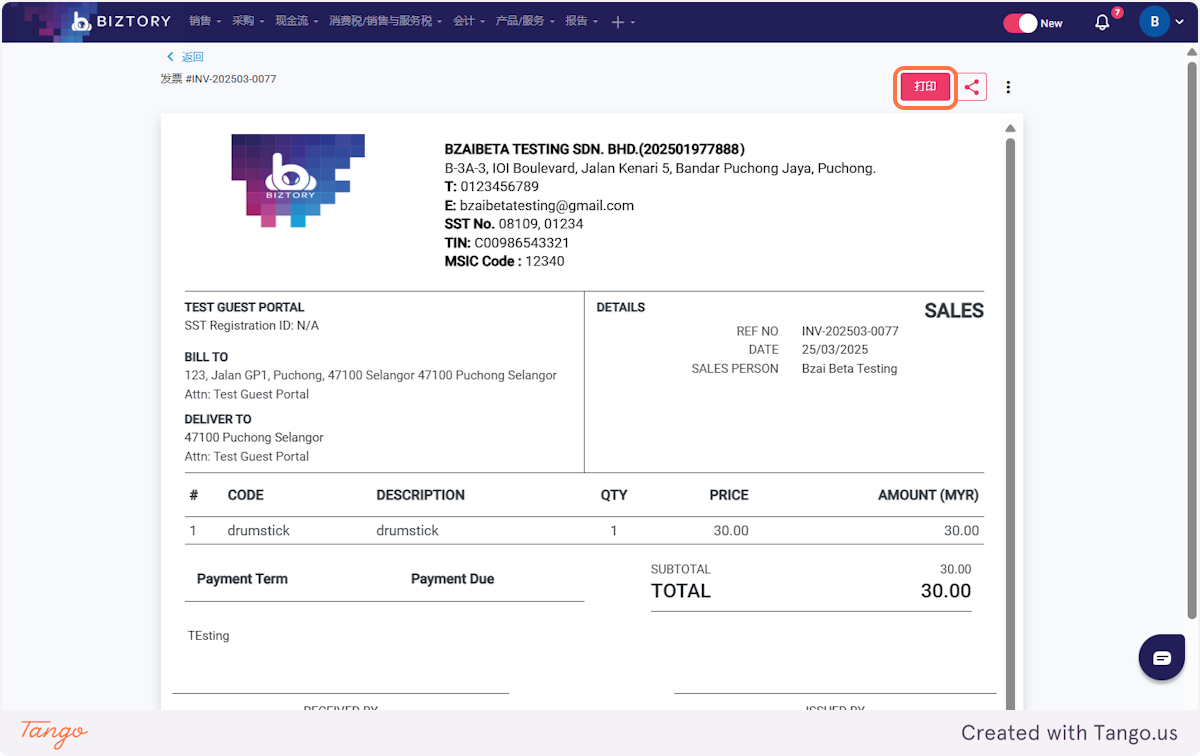Click the company logo in the invoice
The height and width of the screenshot is (756, 1200).
(x=298, y=180)
